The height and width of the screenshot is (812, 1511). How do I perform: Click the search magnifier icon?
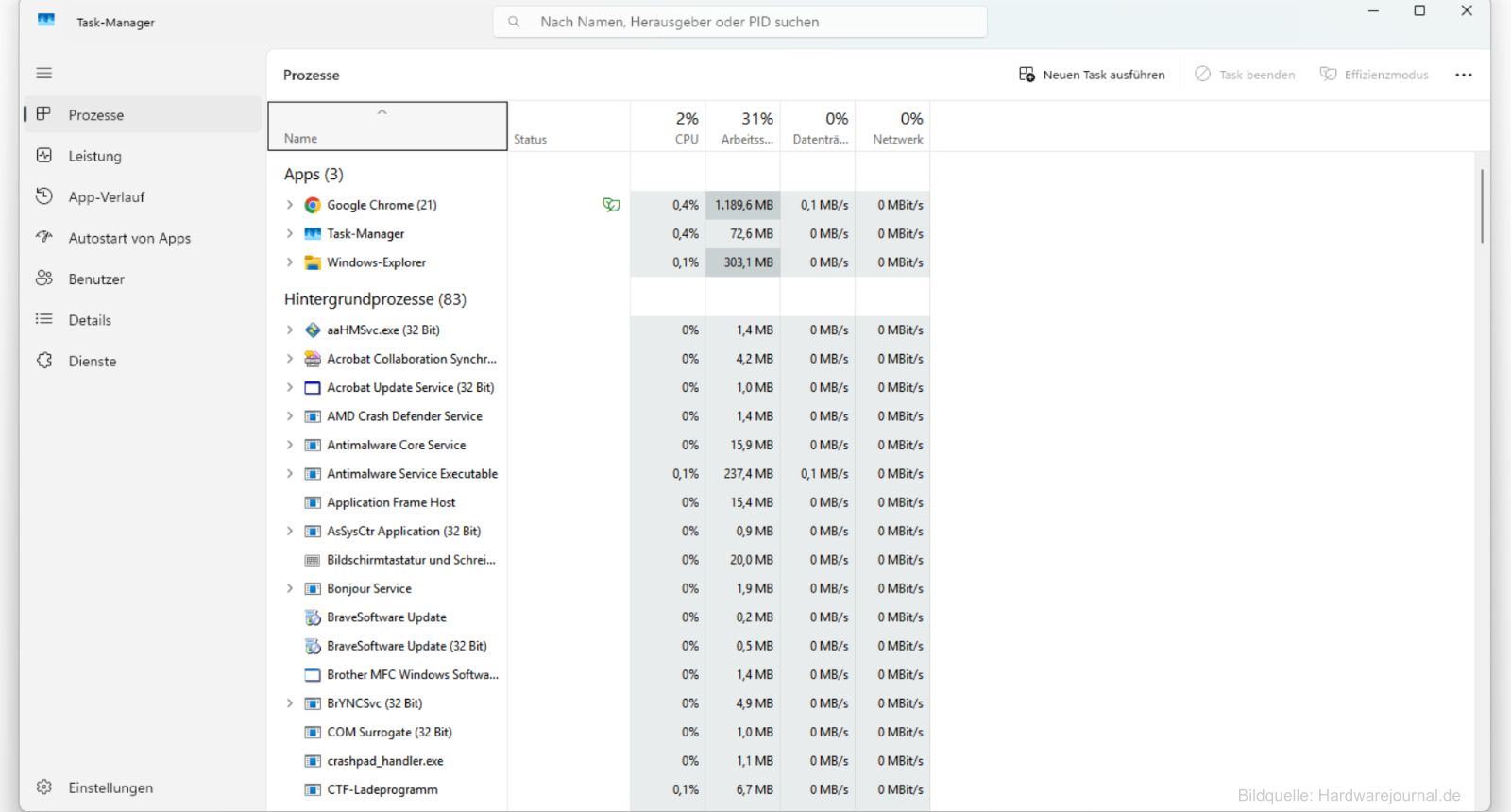[x=514, y=22]
